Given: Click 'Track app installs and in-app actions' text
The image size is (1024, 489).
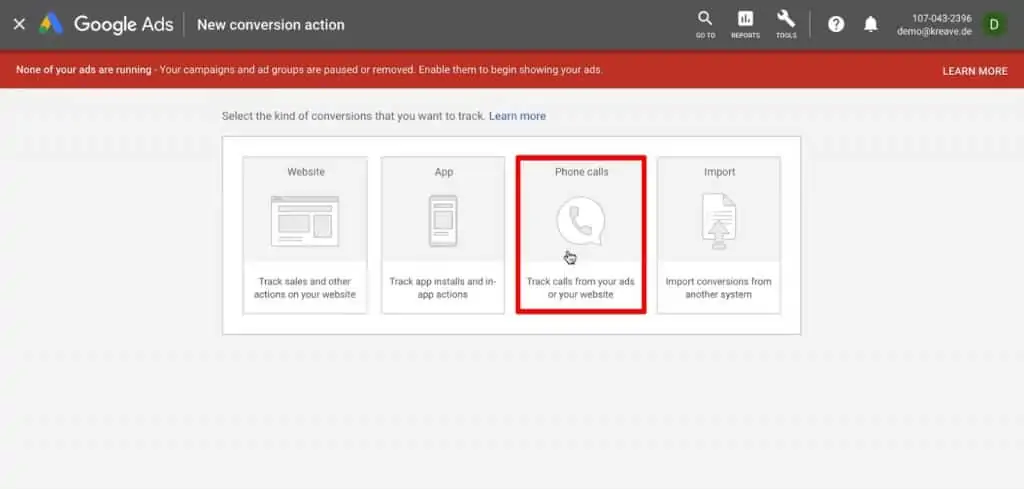Looking at the screenshot, I should tap(443, 288).
